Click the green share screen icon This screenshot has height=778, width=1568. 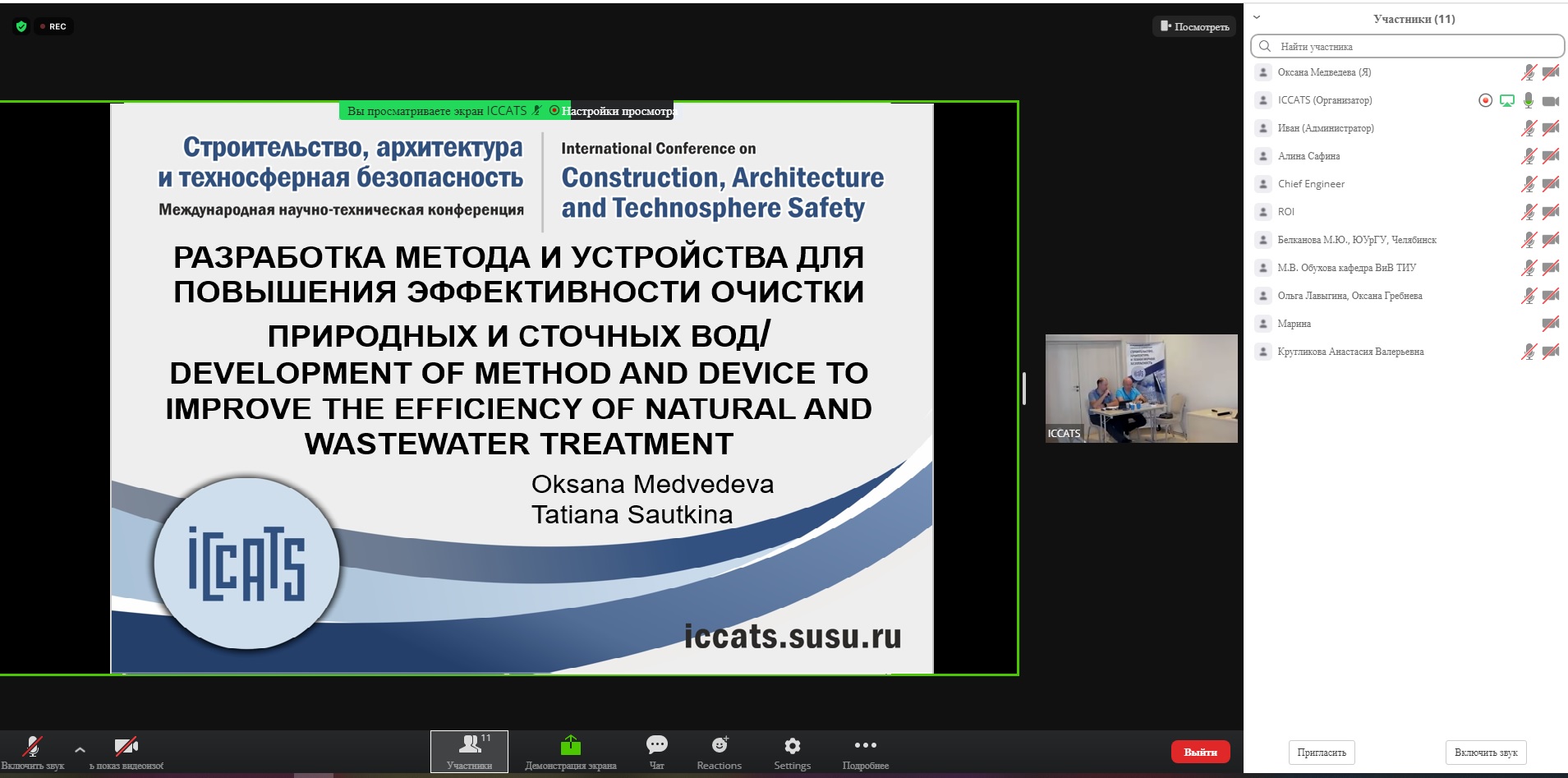(x=570, y=745)
